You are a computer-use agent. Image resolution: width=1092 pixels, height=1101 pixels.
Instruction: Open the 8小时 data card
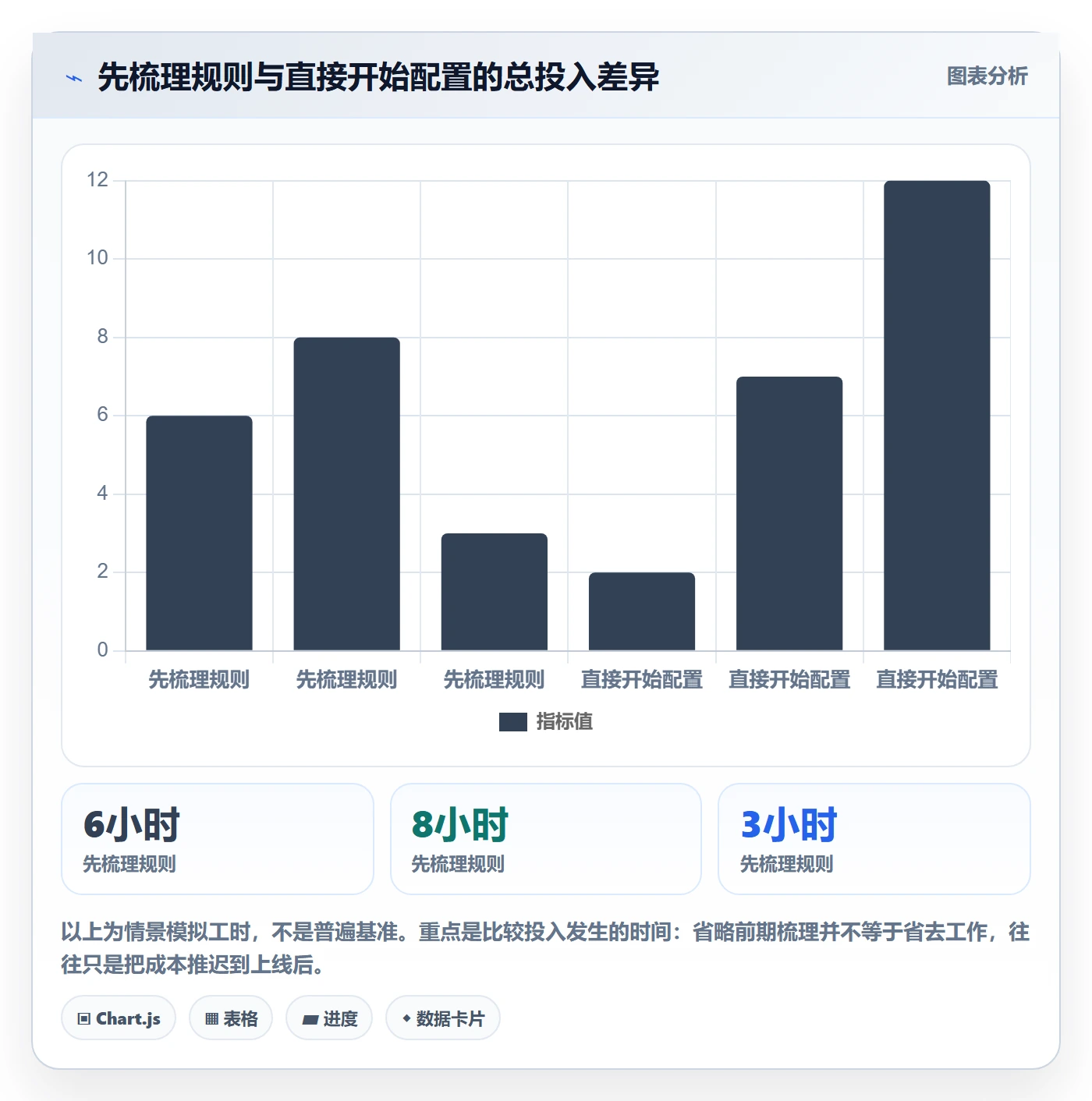click(546, 839)
